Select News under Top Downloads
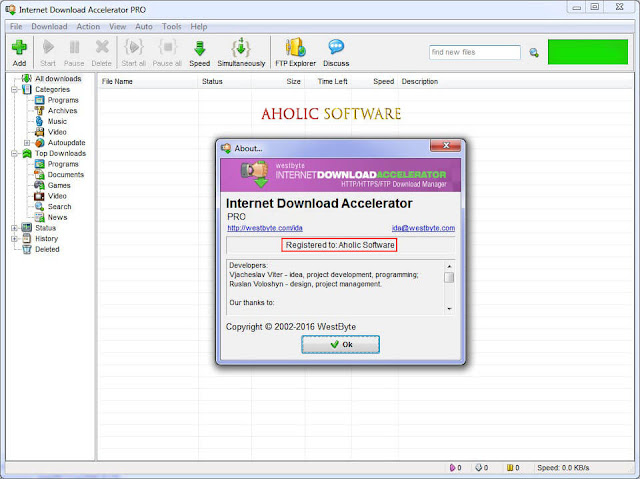Viewport: 640px width, 479px height. point(58,217)
